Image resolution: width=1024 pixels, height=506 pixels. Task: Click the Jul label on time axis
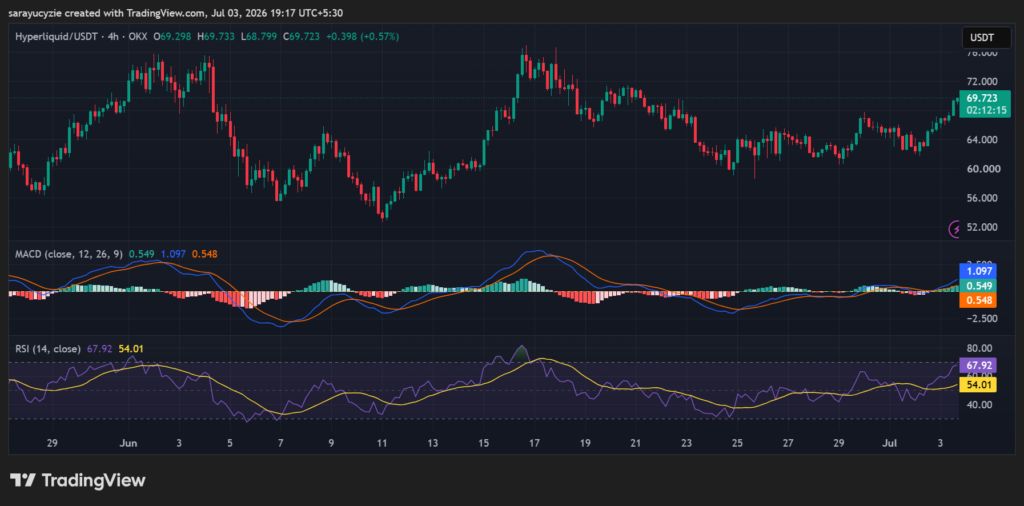[x=891, y=443]
